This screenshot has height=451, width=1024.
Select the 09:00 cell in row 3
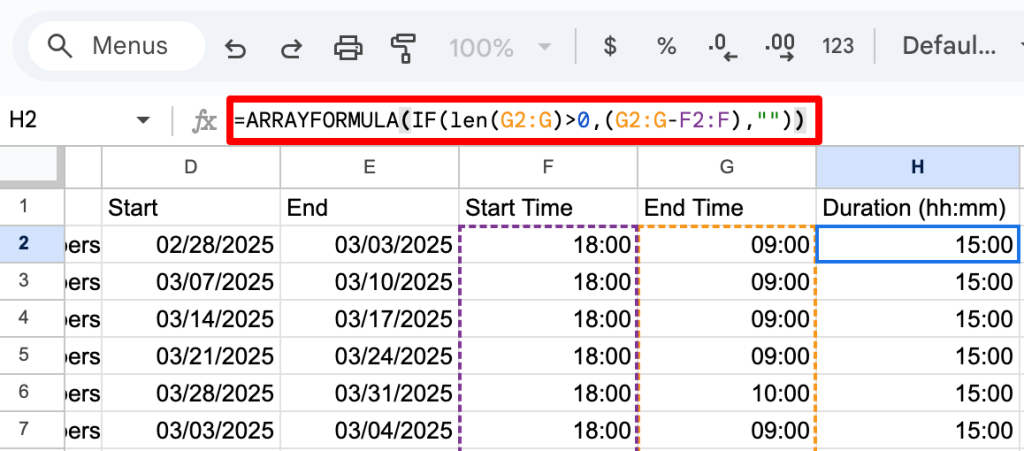coord(726,282)
